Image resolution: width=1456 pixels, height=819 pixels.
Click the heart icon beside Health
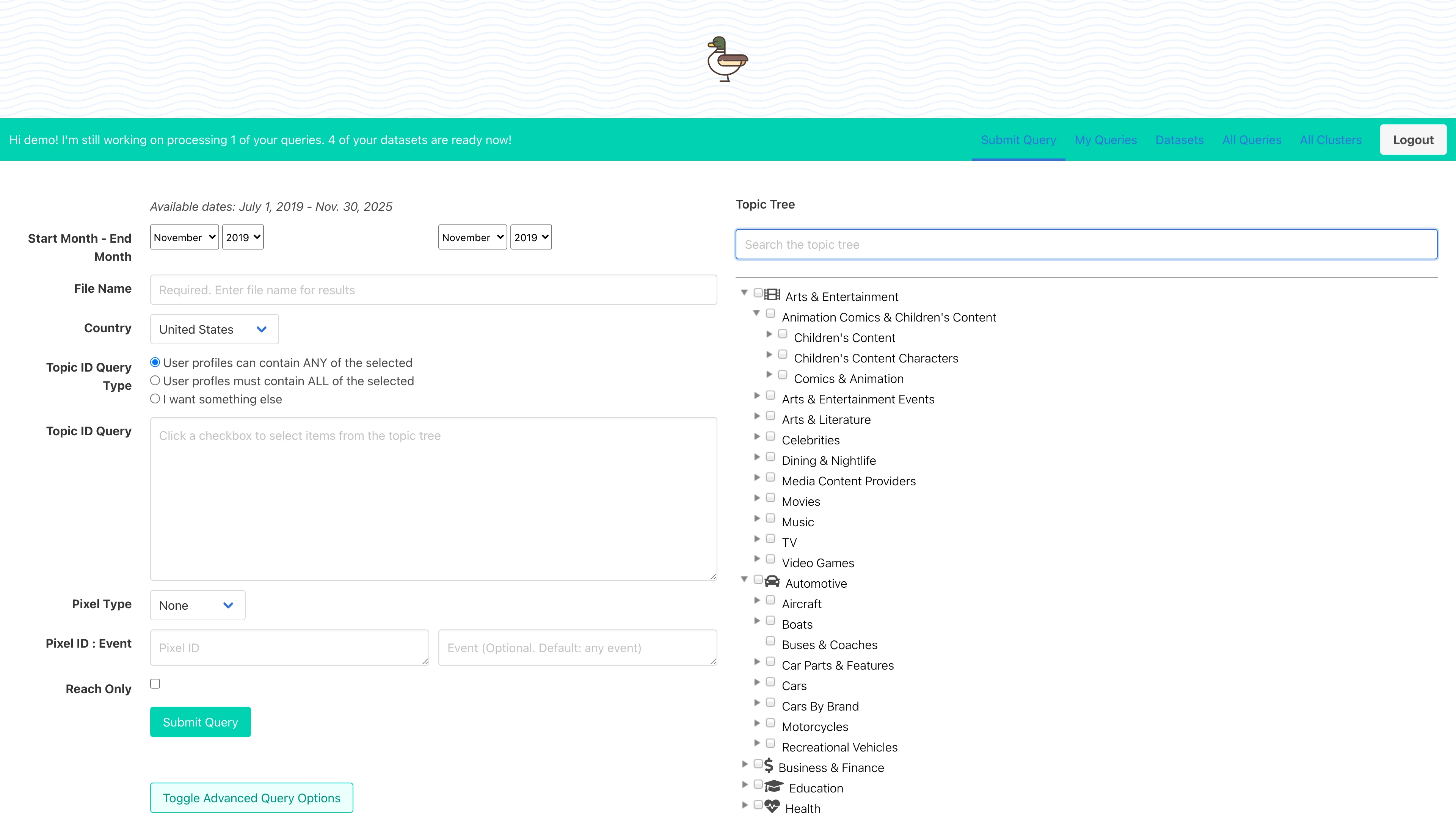(x=772, y=806)
